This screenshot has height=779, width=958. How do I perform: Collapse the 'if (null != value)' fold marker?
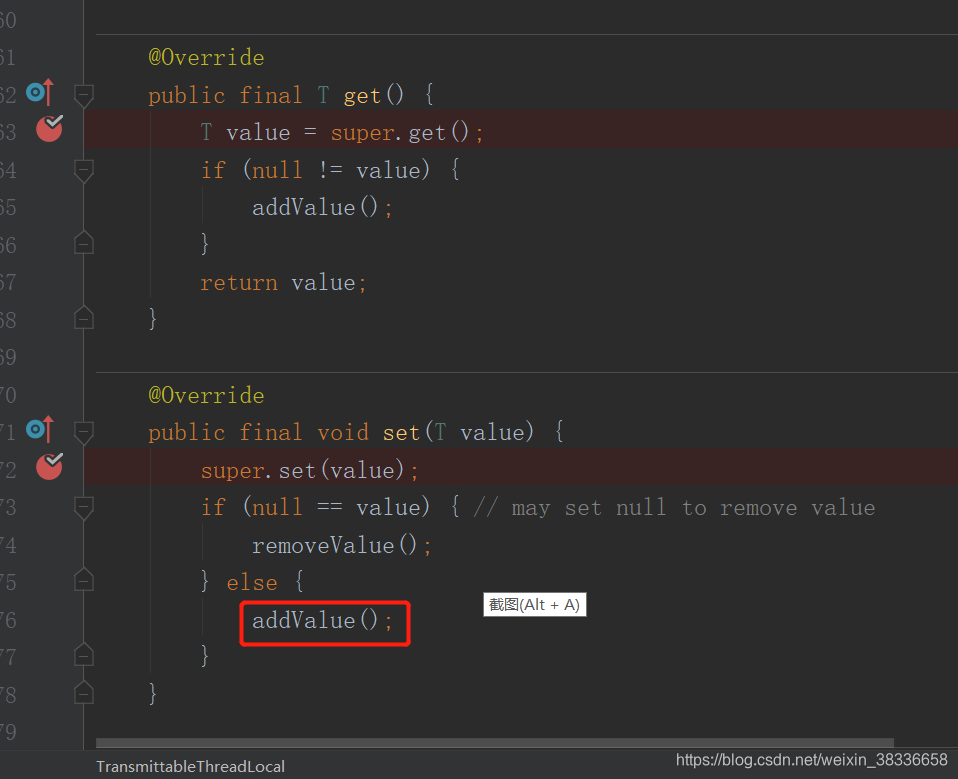(x=84, y=170)
